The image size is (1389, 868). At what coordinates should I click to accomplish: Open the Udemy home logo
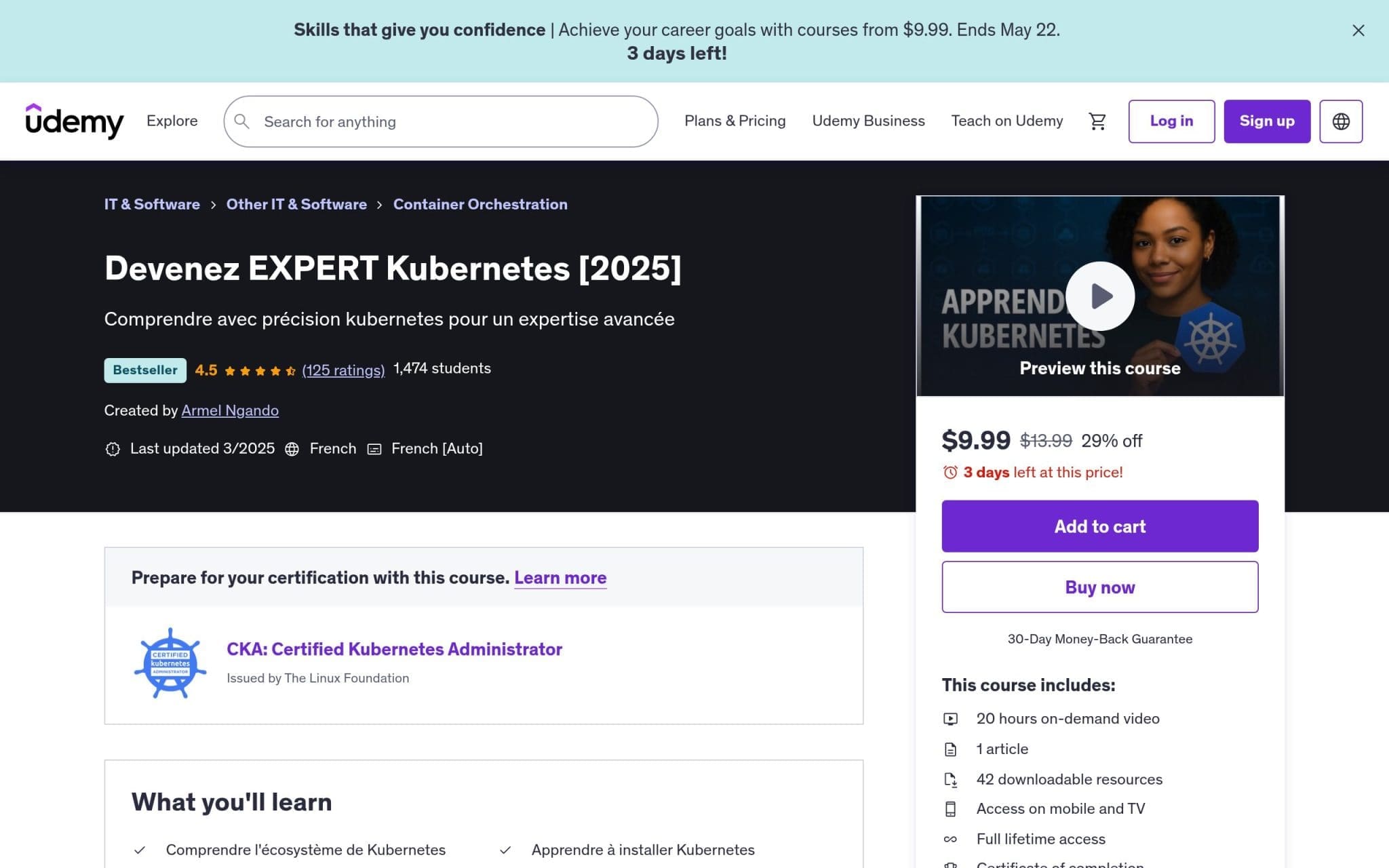click(75, 121)
